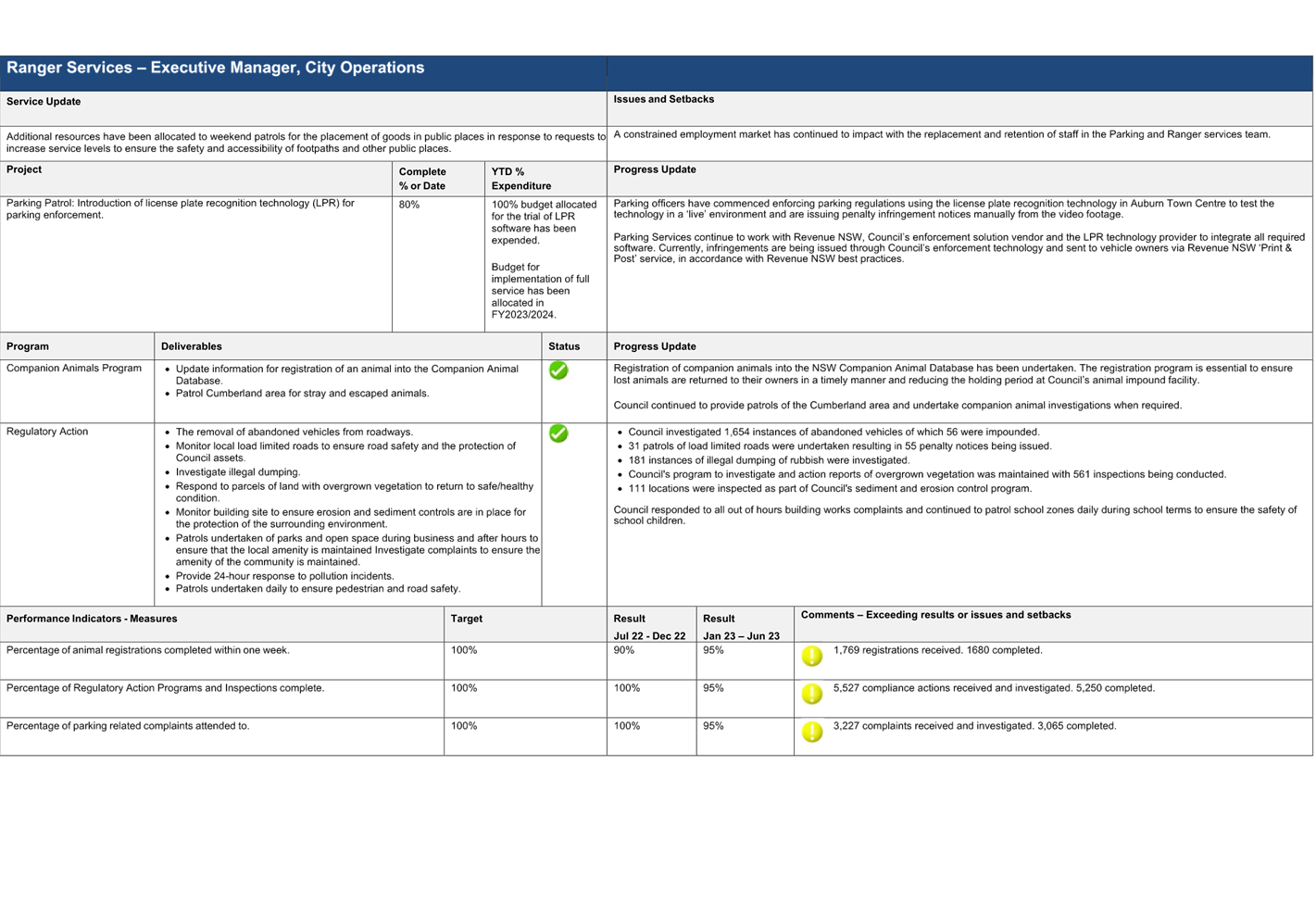1316x915 pixels.
Task: Click the 'Service Update' header
Action: (44, 102)
